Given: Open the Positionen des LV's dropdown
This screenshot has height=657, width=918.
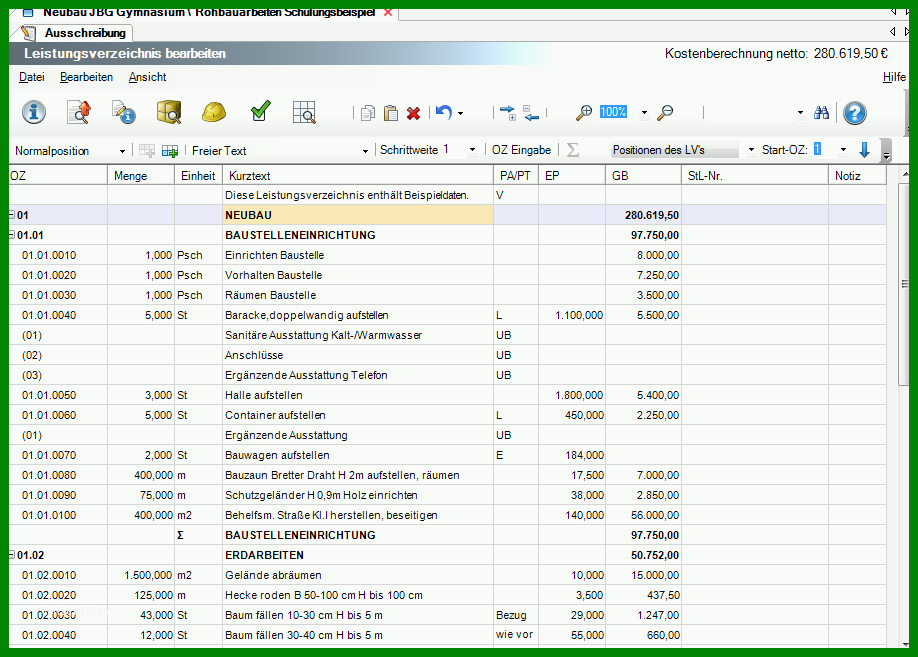Looking at the screenshot, I should [x=751, y=150].
